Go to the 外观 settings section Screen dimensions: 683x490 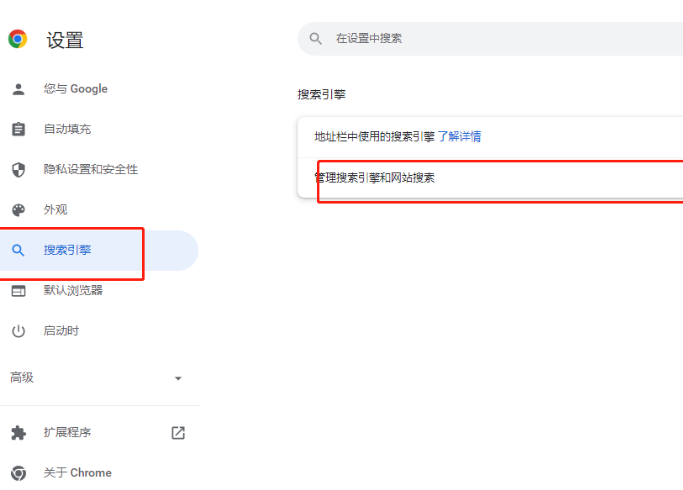click(55, 210)
